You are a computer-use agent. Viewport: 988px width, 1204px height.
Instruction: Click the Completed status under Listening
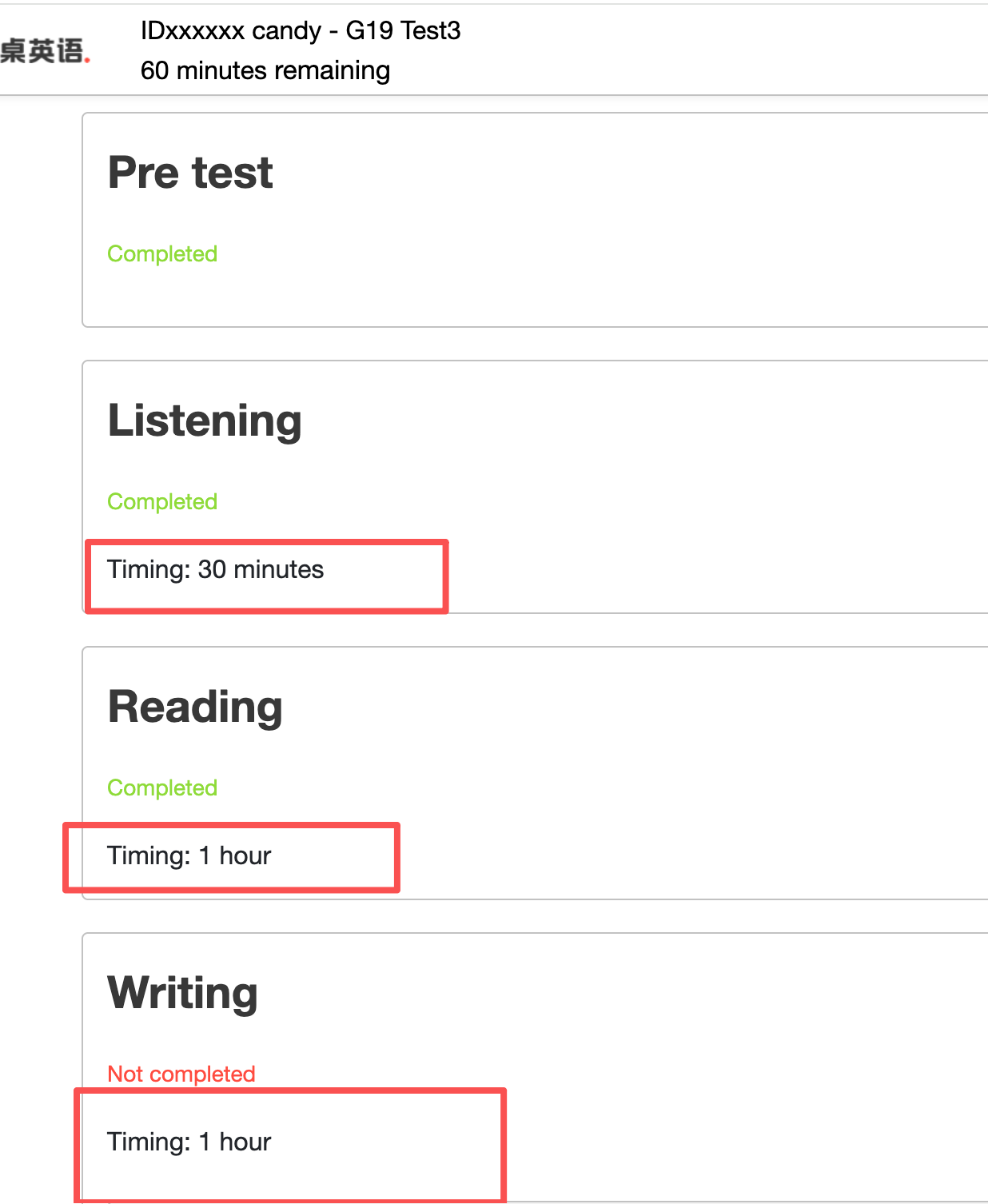[x=162, y=502]
